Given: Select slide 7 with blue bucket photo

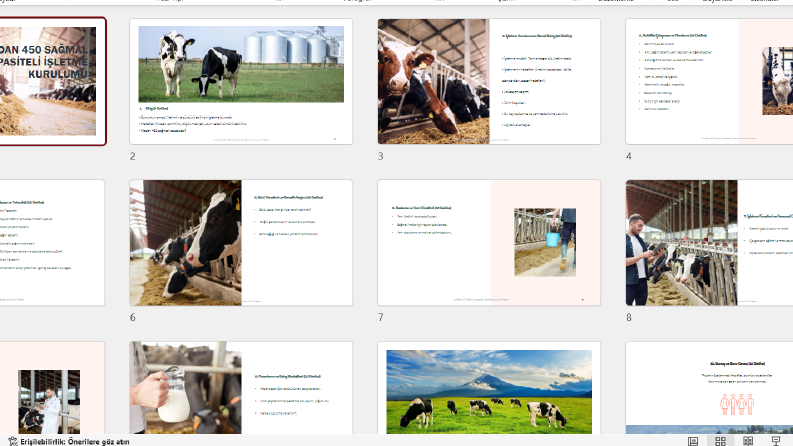Looking at the screenshot, I should tap(489, 243).
